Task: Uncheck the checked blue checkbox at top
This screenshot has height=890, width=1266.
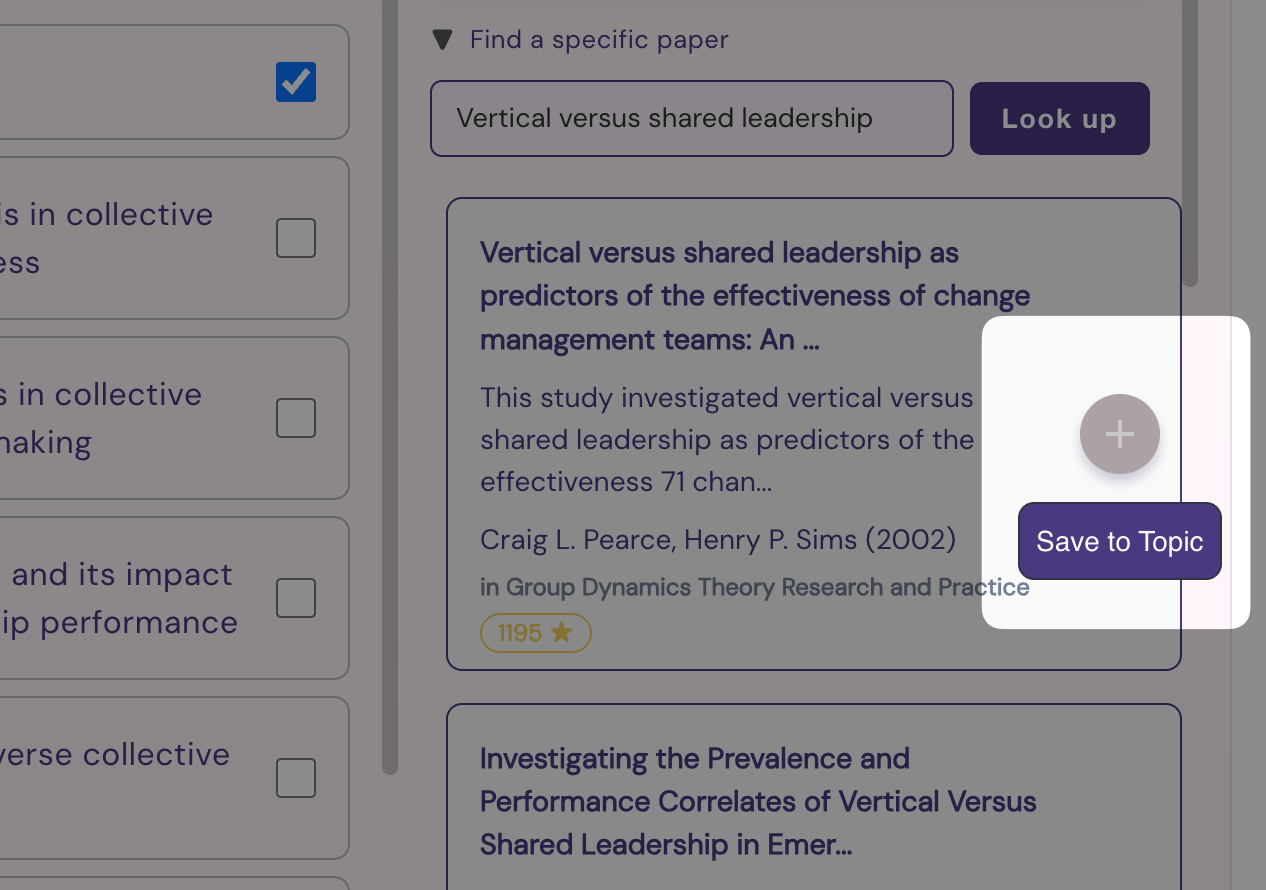Action: [x=296, y=82]
